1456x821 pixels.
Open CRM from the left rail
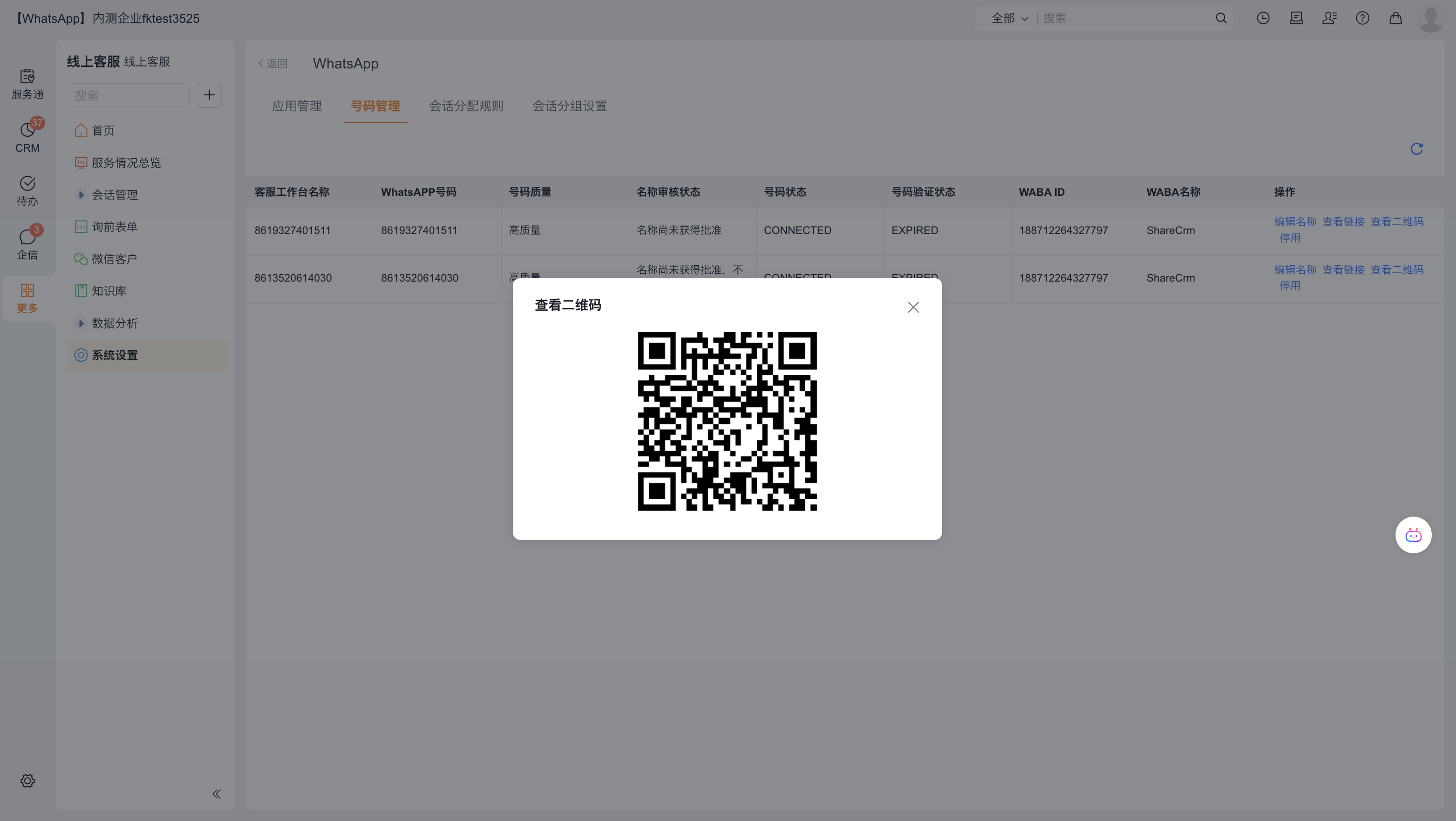27,137
